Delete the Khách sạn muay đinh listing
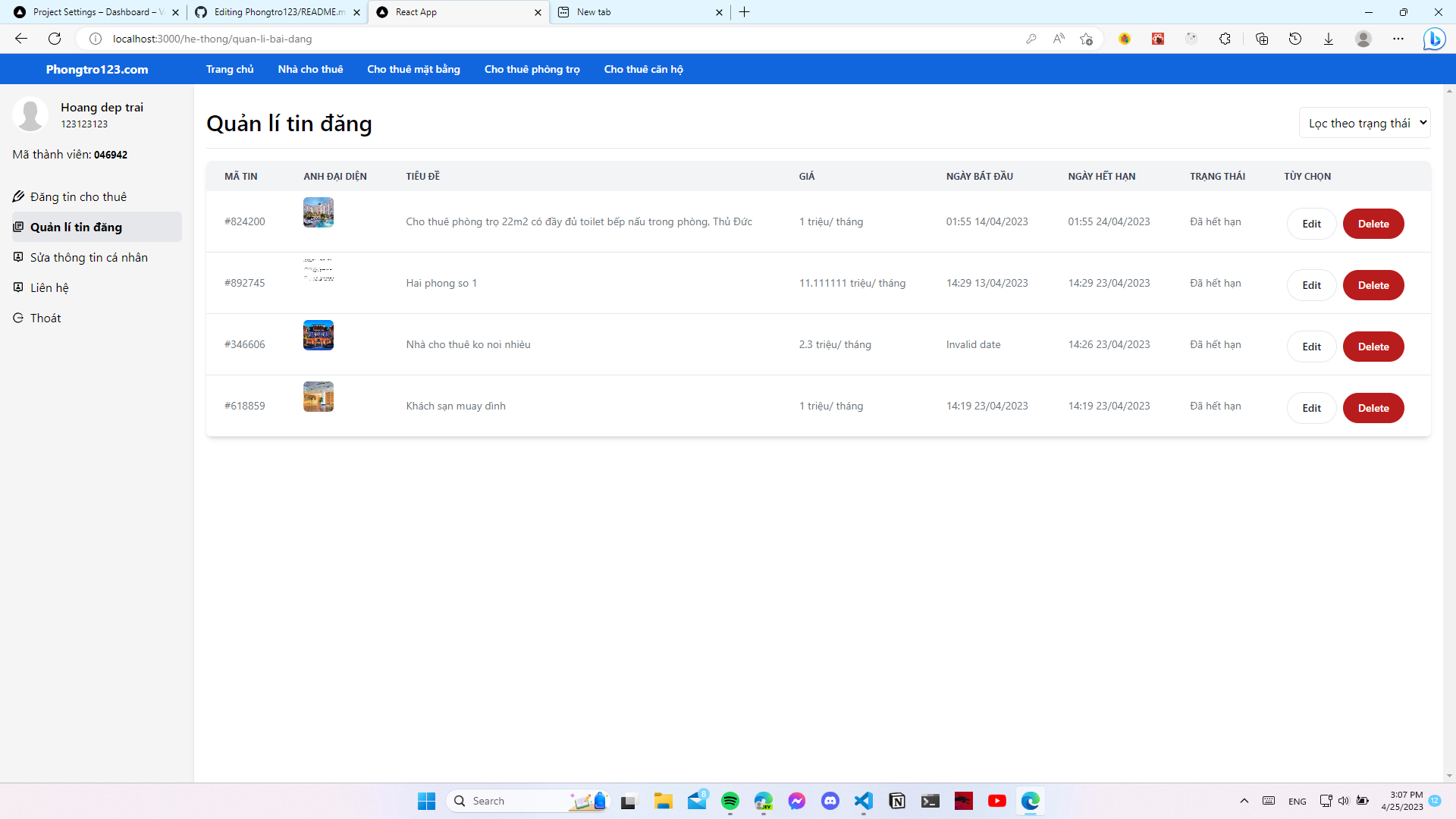The width and height of the screenshot is (1456, 819). (x=1373, y=408)
